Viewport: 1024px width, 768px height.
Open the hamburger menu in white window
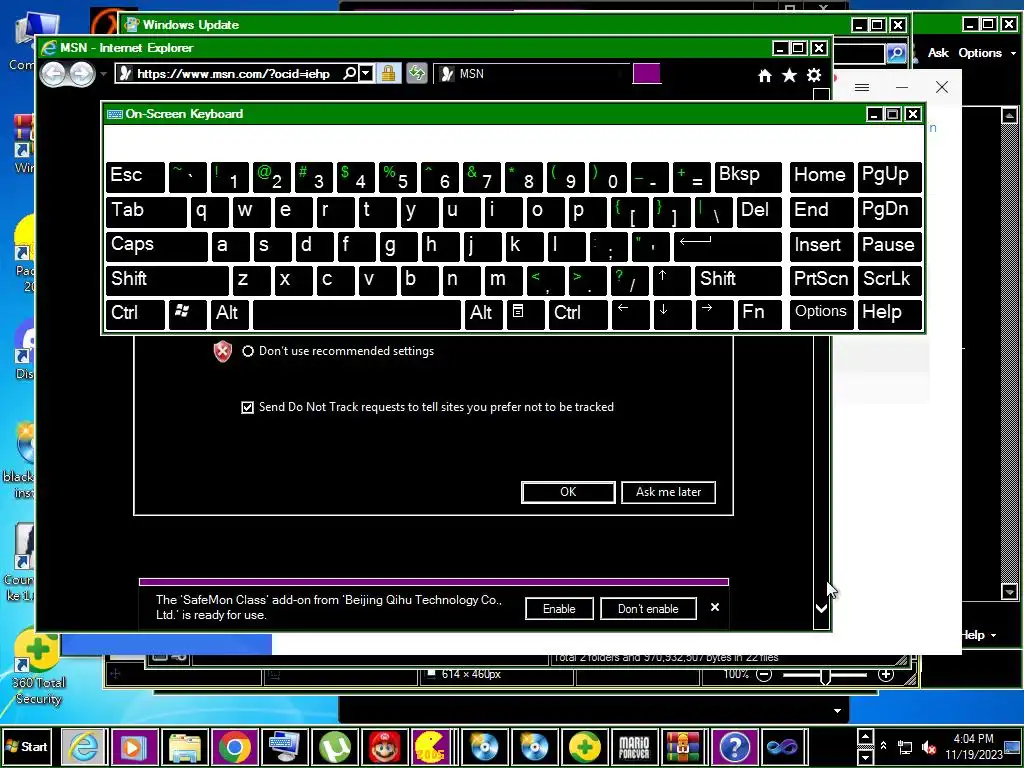click(861, 88)
